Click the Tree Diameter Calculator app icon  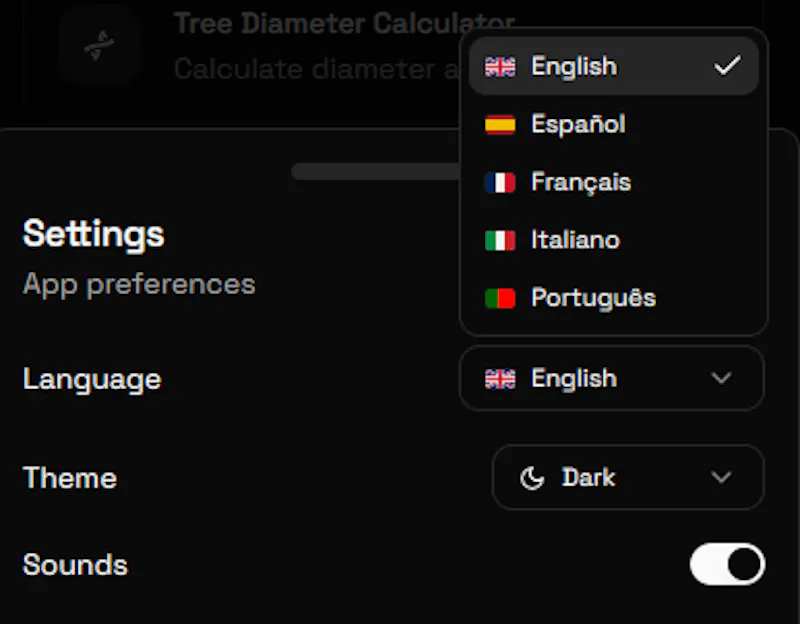click(99, 44)
